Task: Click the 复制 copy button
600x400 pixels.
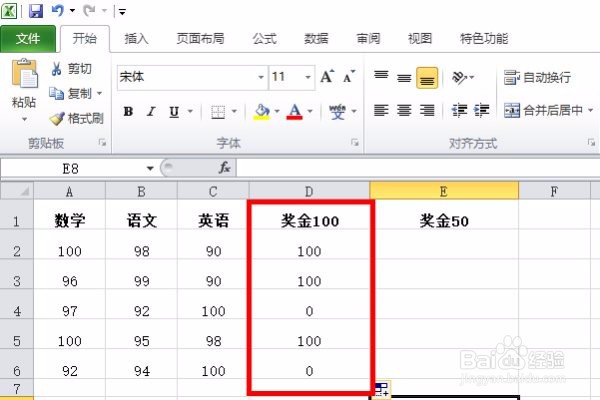Action: pyautogui.click(x=71, y=93)
